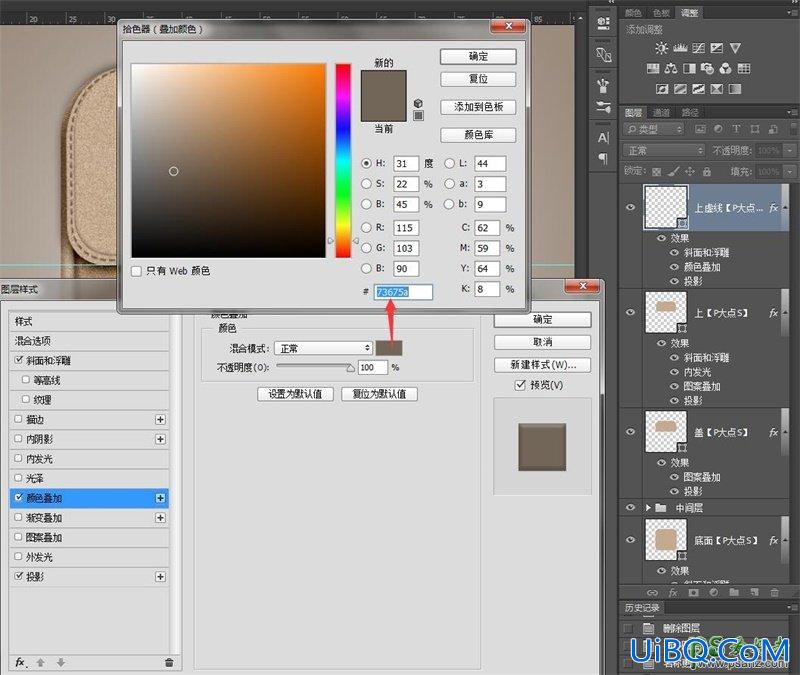Toggle the 斜面和浮雕 effect checkbox
Screen dimensions: 800x675
19,360
